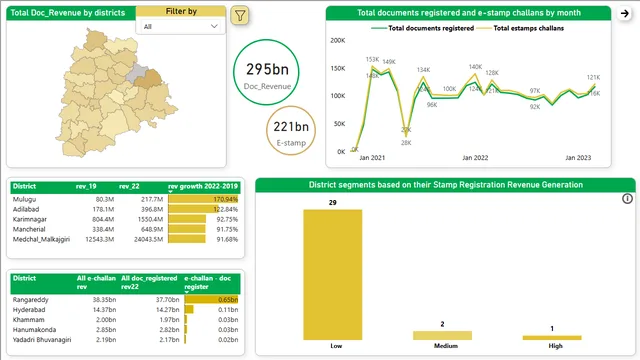The image size is (640, 360).
Task: Click the Jan 2022 axis label
Action: (x=475, y=158)
